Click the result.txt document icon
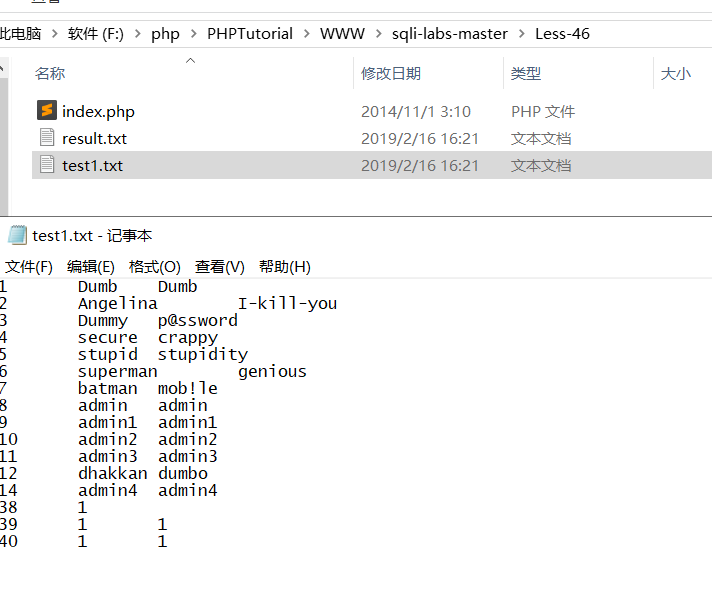This screenshot has width=712, height=602. (x=47, y=138)
